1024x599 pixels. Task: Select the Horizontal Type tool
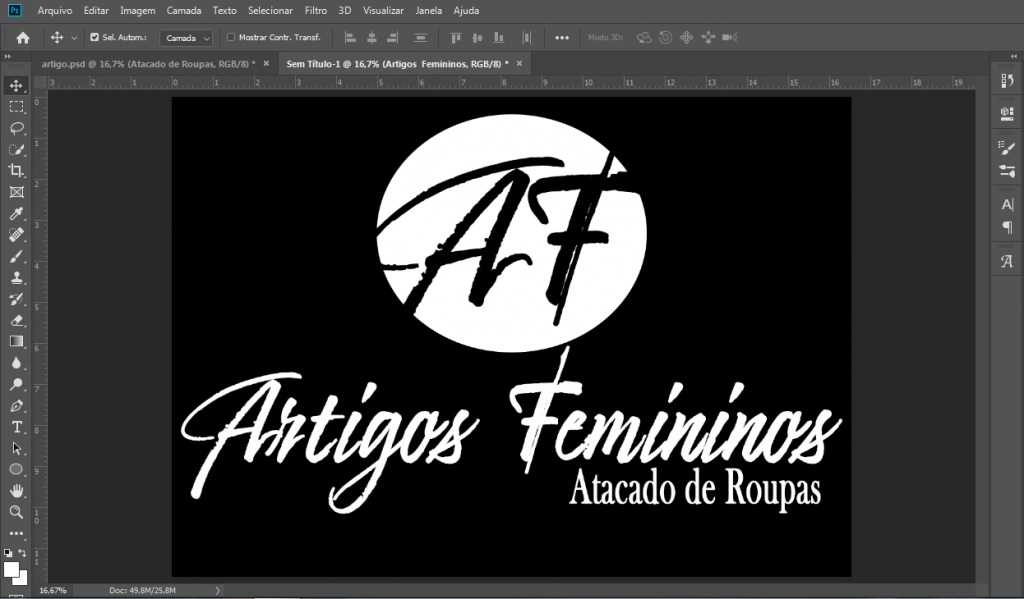click(x=16, y=427)
